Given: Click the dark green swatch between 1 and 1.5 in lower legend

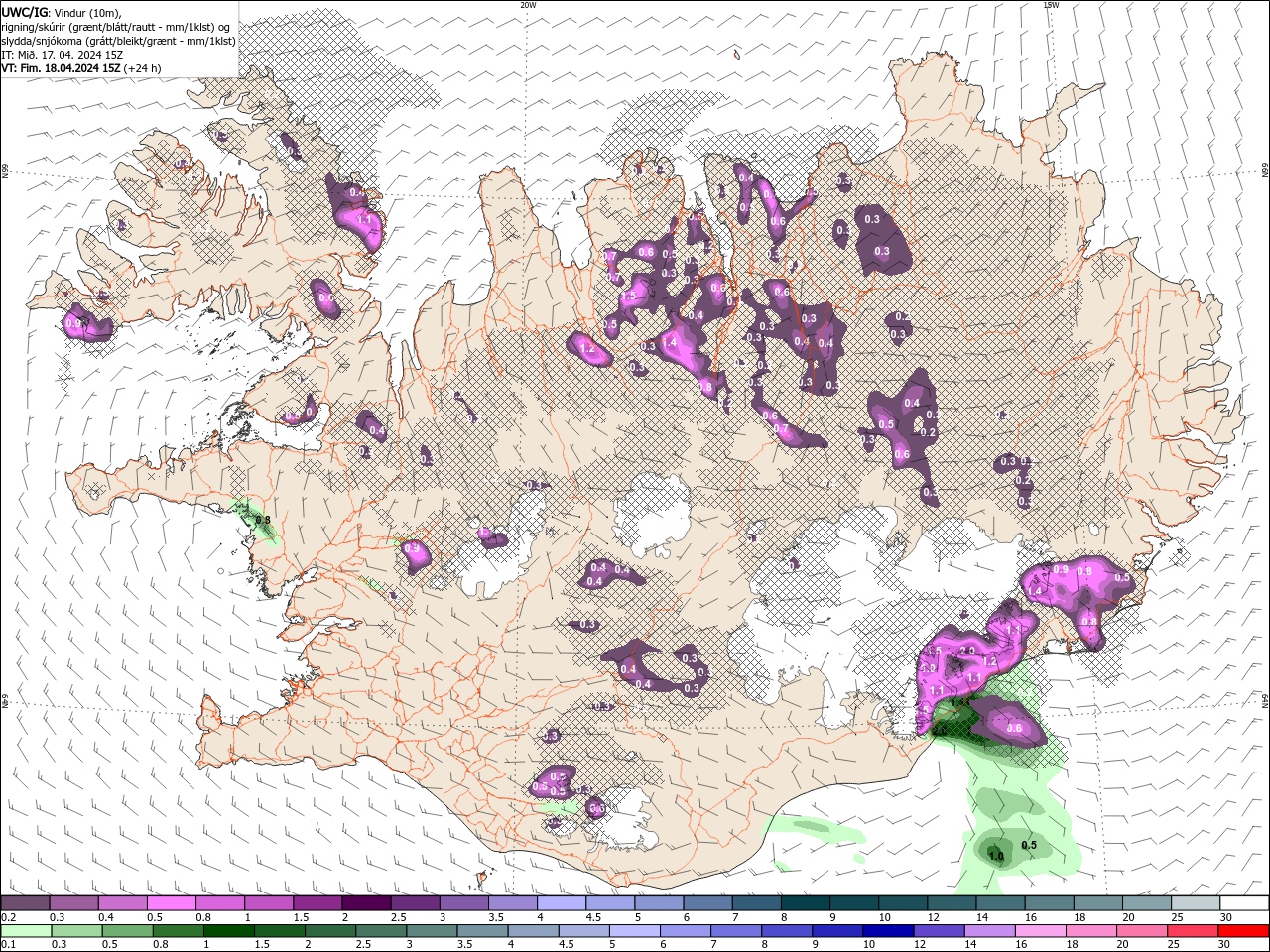Looking at the screenshot, I should pos(230,931).
